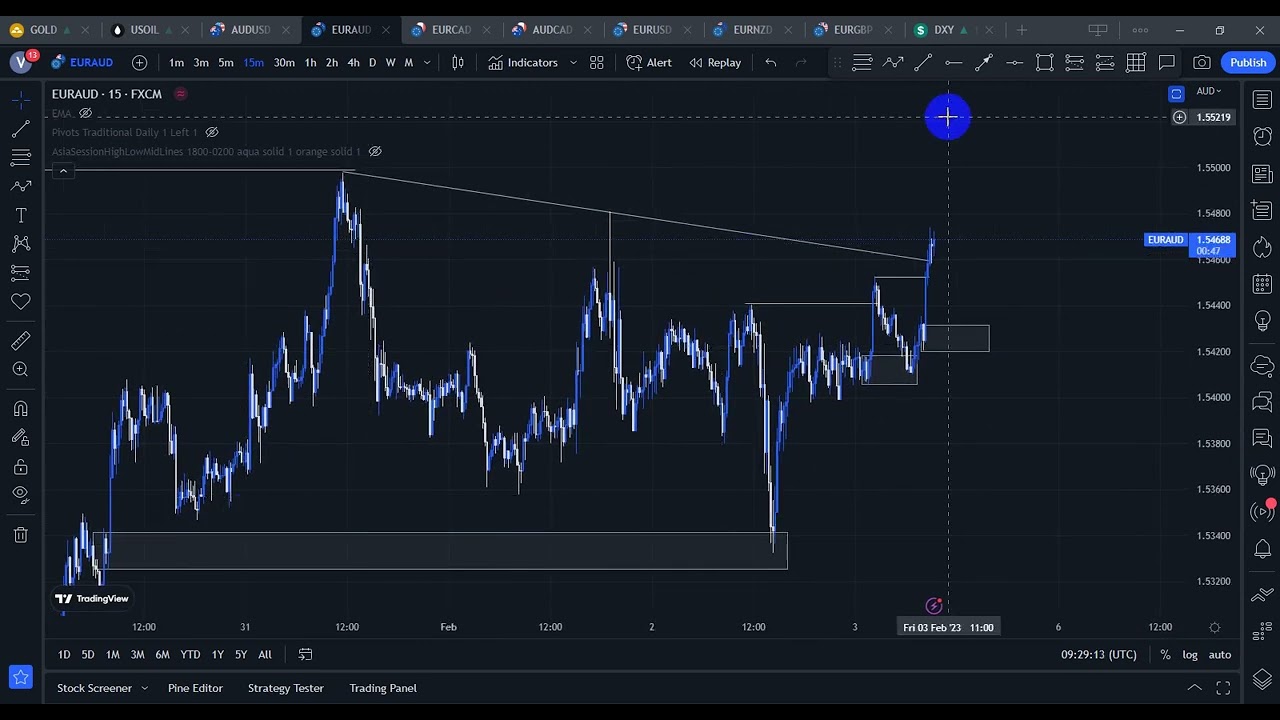Switch to the DXY tab
Viewport: 1280px width, 720px height.
pyautogui.click(x=944, y=30)
